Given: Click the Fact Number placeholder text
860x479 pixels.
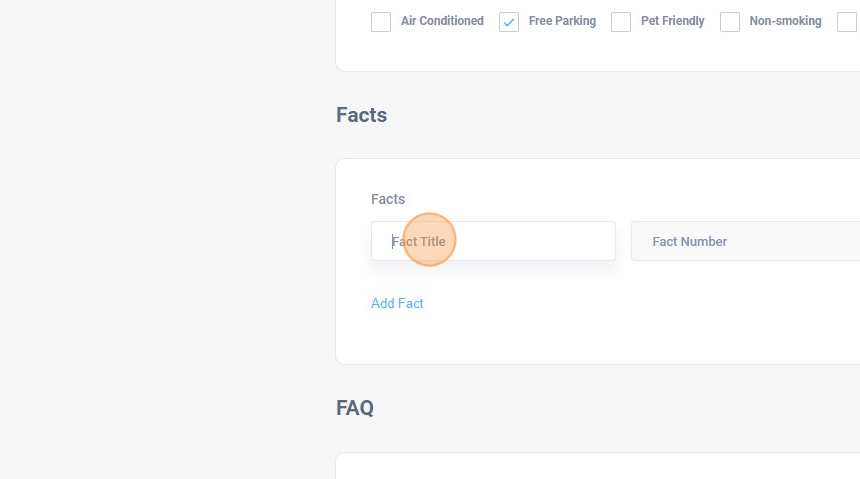Looking at the screenshot, I should (689, 241).
